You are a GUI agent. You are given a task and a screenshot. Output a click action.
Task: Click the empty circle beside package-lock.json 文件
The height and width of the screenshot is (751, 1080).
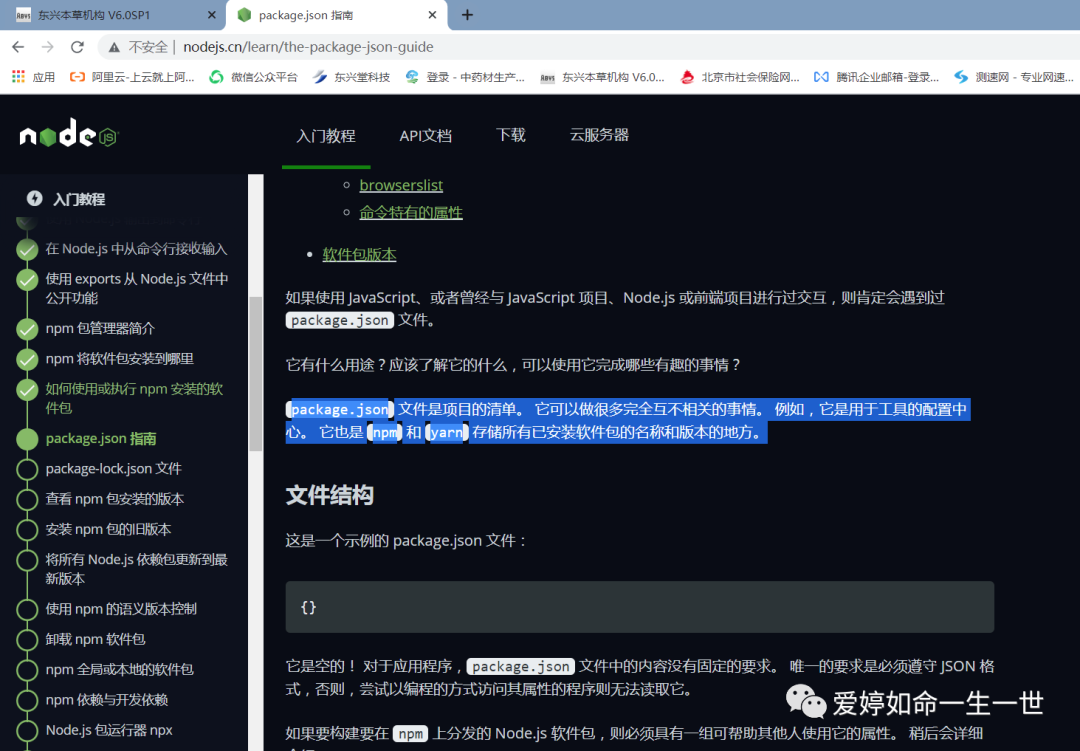coord(28,469)
